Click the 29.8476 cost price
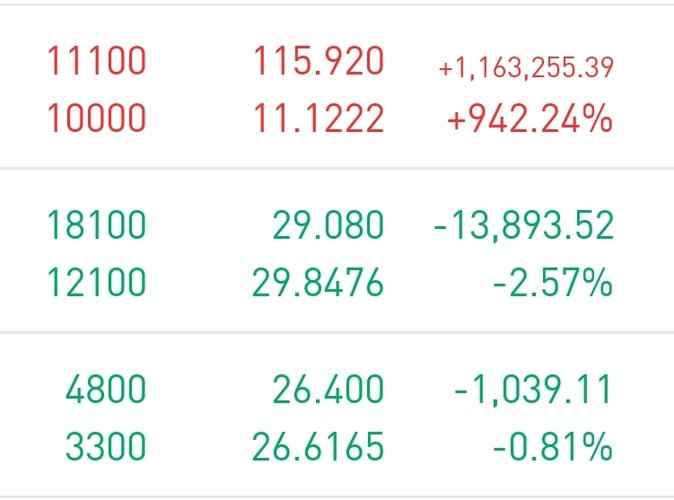This screenshot has width=674, height=500. click(x=318, y=282)
